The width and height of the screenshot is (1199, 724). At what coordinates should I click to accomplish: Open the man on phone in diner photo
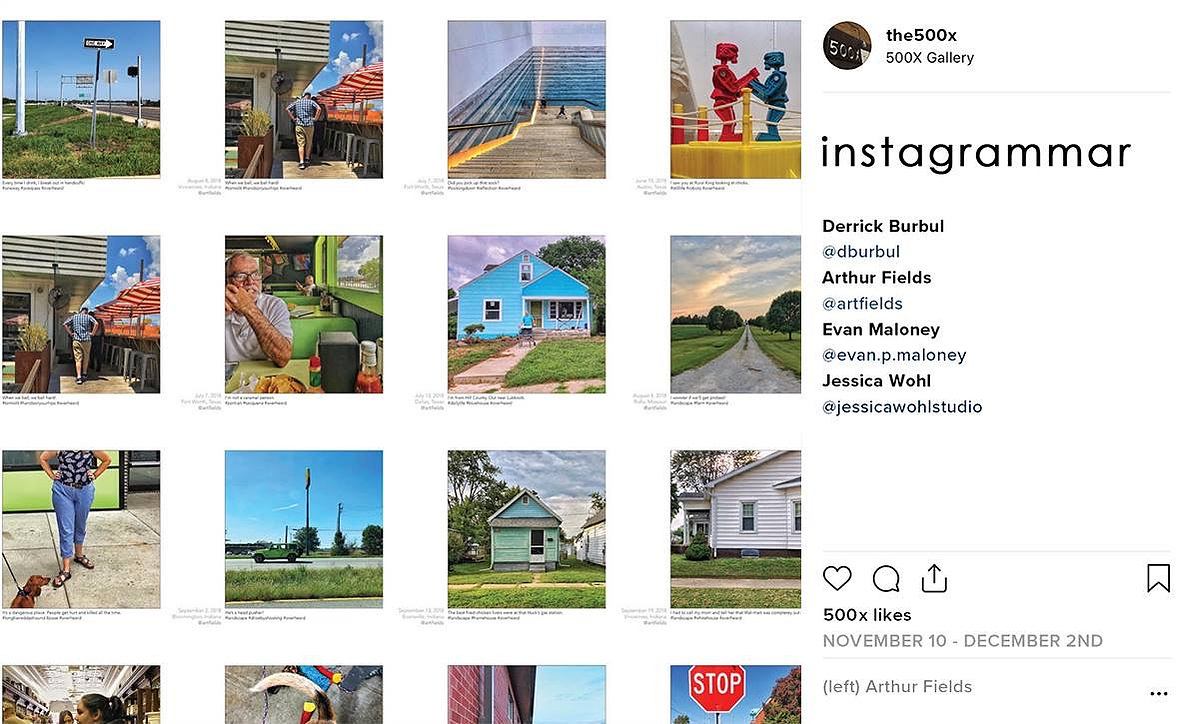tap(304, 314)
